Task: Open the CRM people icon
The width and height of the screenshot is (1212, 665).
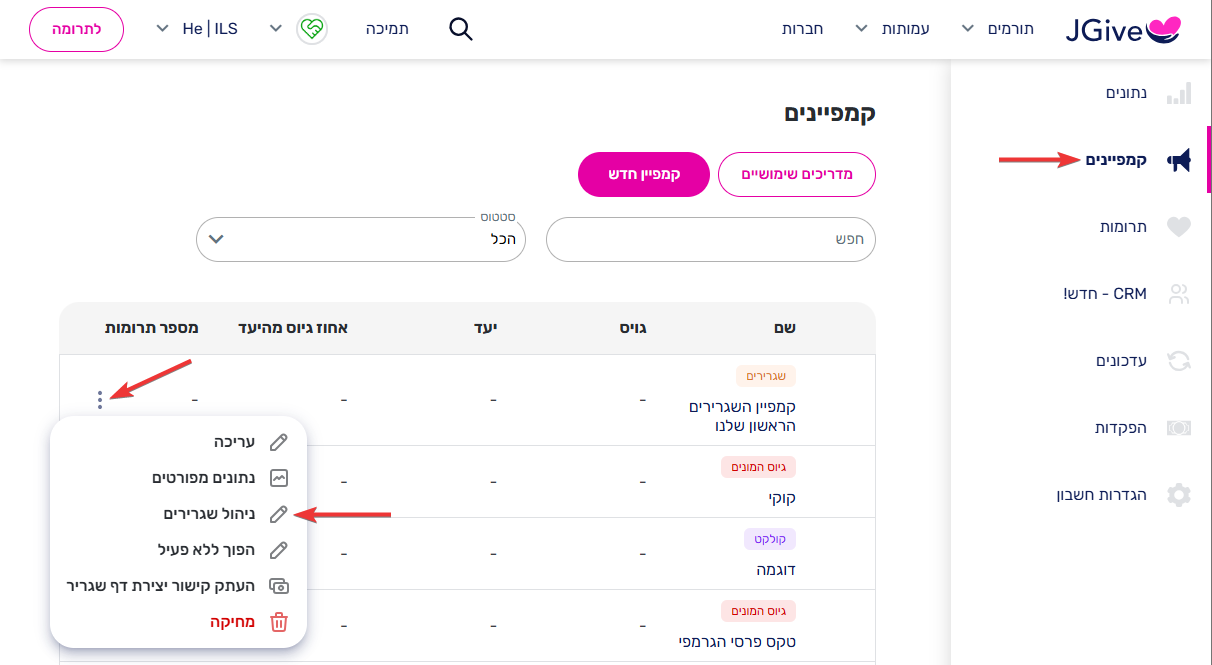Action: (1180, 294)
